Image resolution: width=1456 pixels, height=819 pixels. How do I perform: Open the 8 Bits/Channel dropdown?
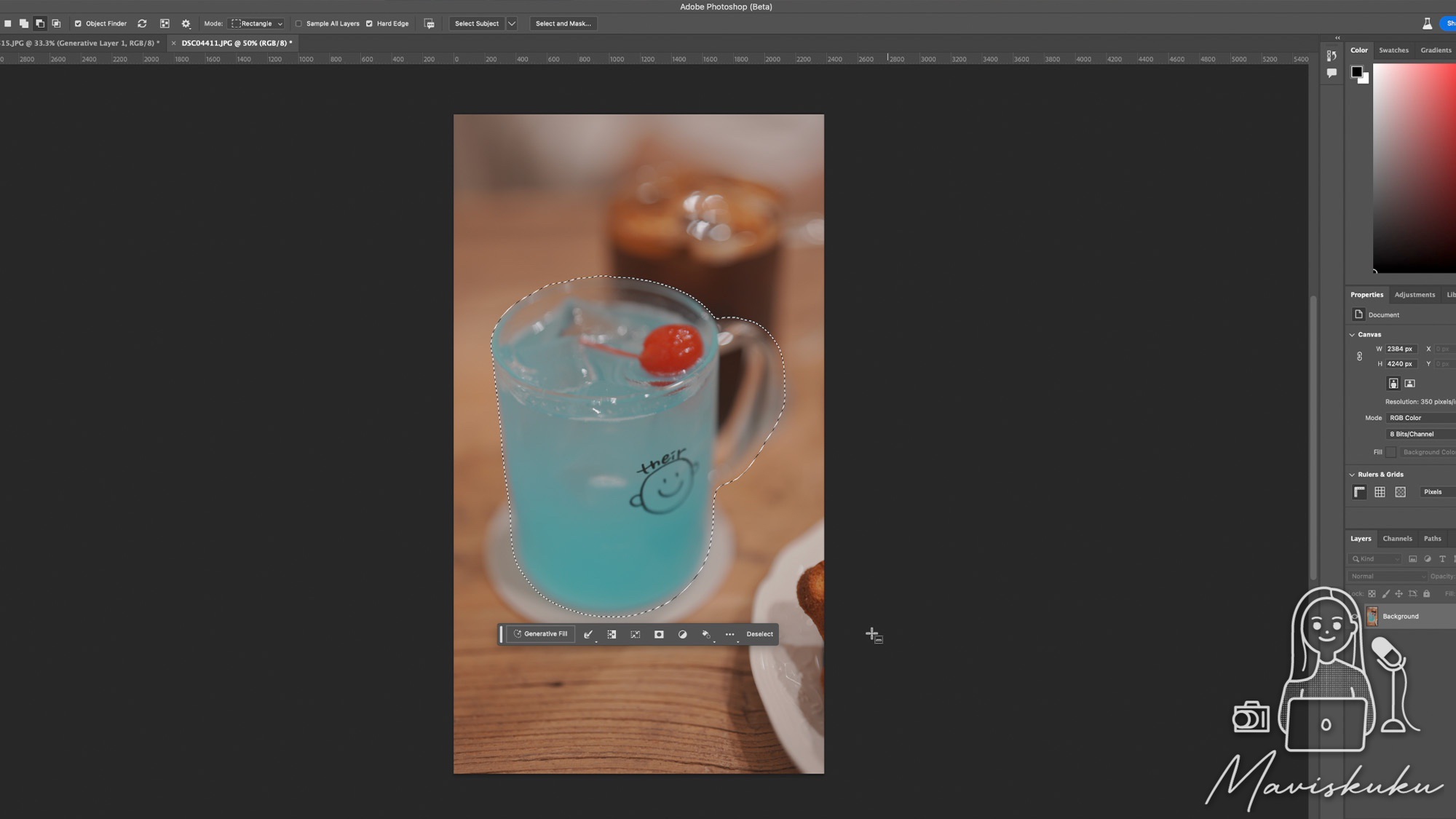click(x=1420, y=434)
